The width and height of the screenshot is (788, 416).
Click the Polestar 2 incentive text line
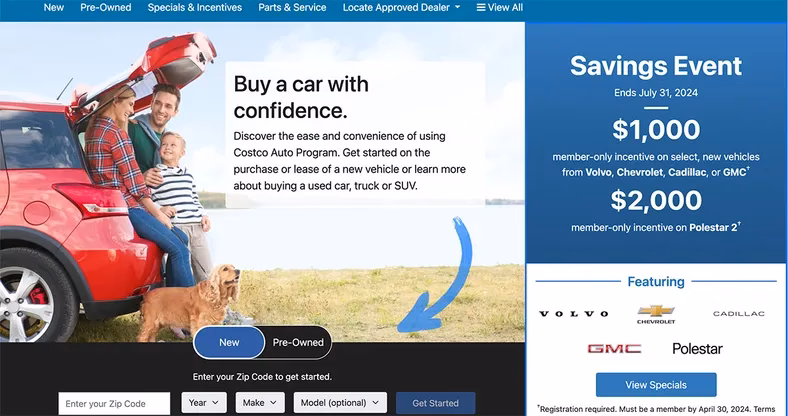click(x=656, y=227)
